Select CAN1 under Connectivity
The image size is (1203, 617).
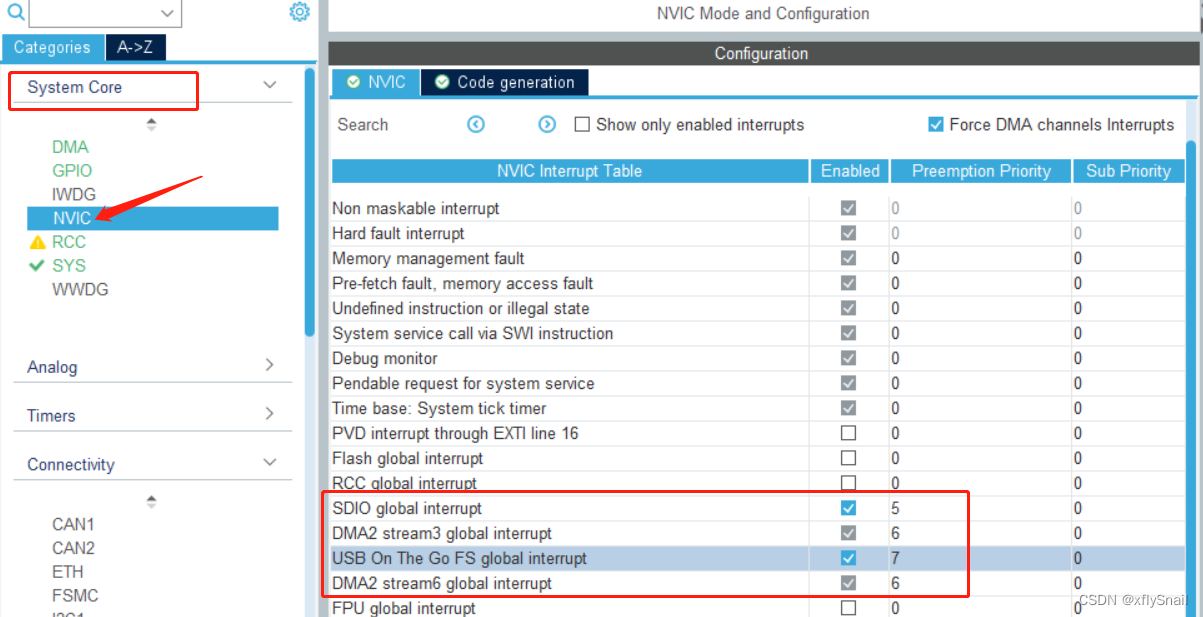(74, 524)
